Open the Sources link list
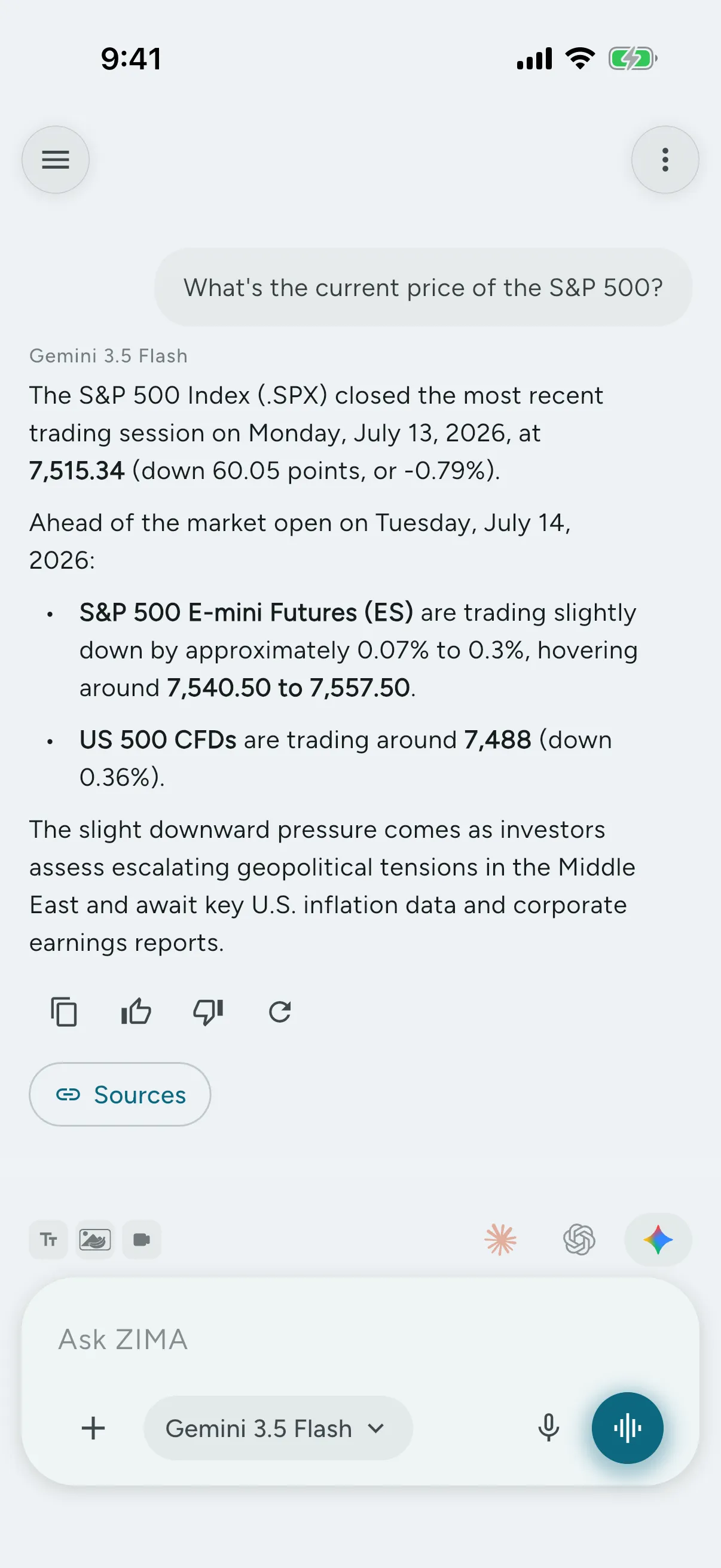Viewport: 721px width, 1568px height. click(120, 1094)
